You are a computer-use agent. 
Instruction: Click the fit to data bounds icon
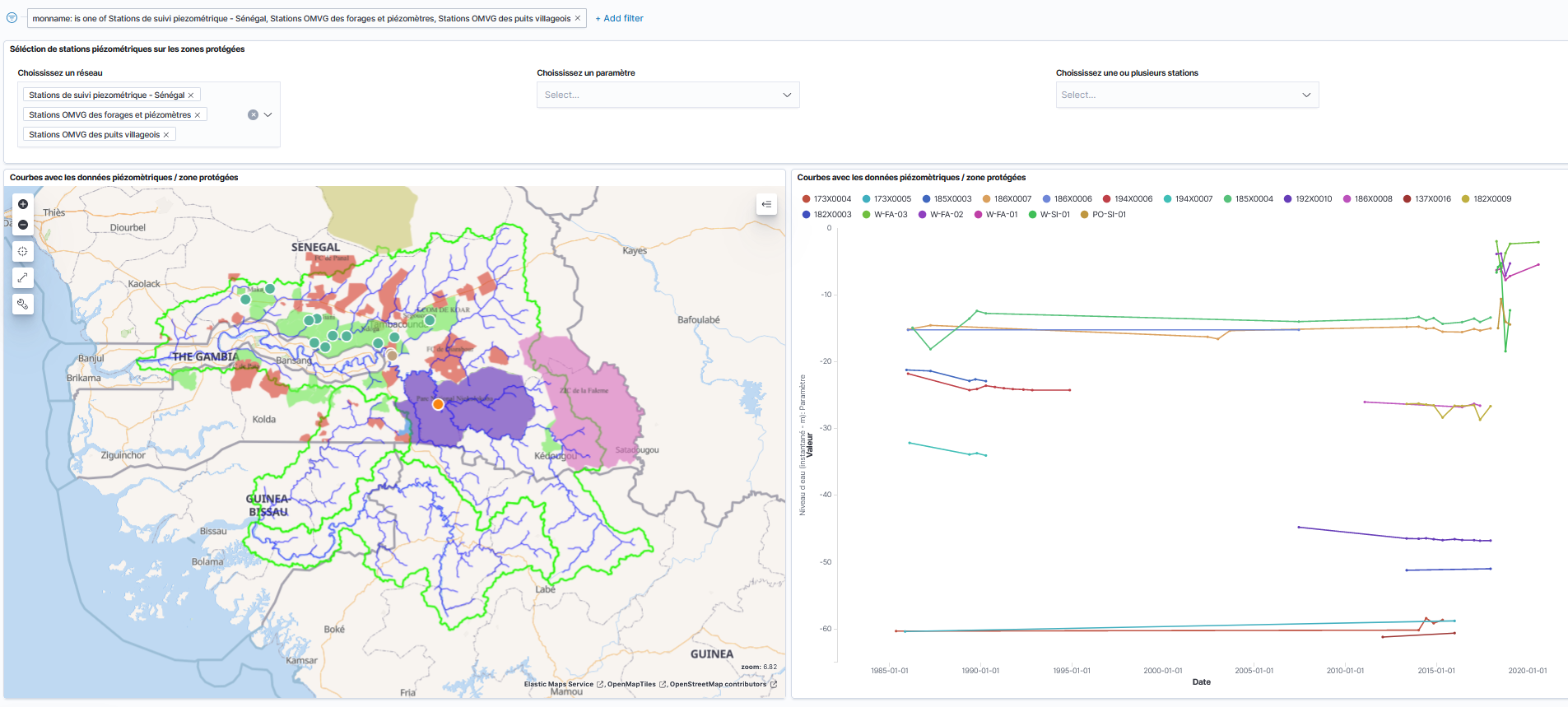click(x=23, y=251)
